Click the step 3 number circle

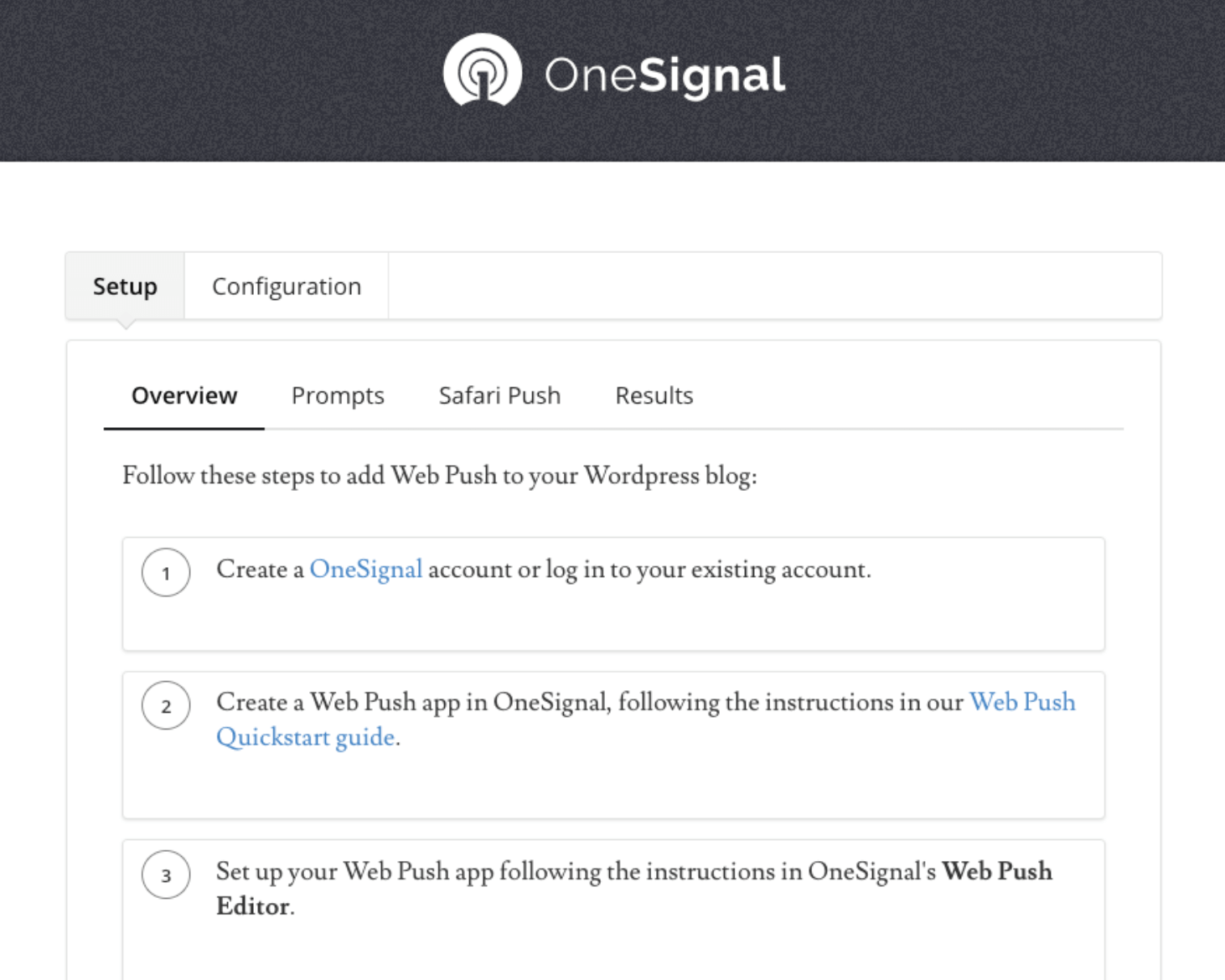pyautogui.click(x=166, y=874)
